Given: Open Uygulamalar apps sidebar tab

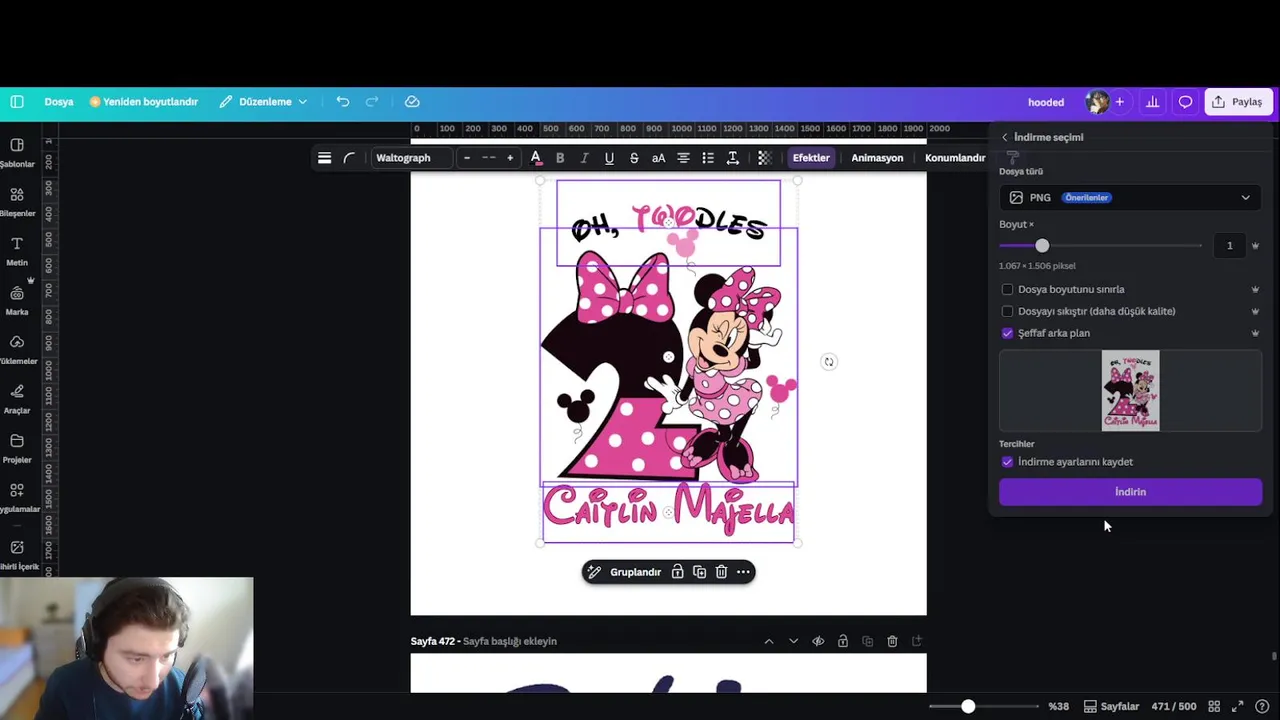Looking at the screenshot, I should [x=17, y=498].
